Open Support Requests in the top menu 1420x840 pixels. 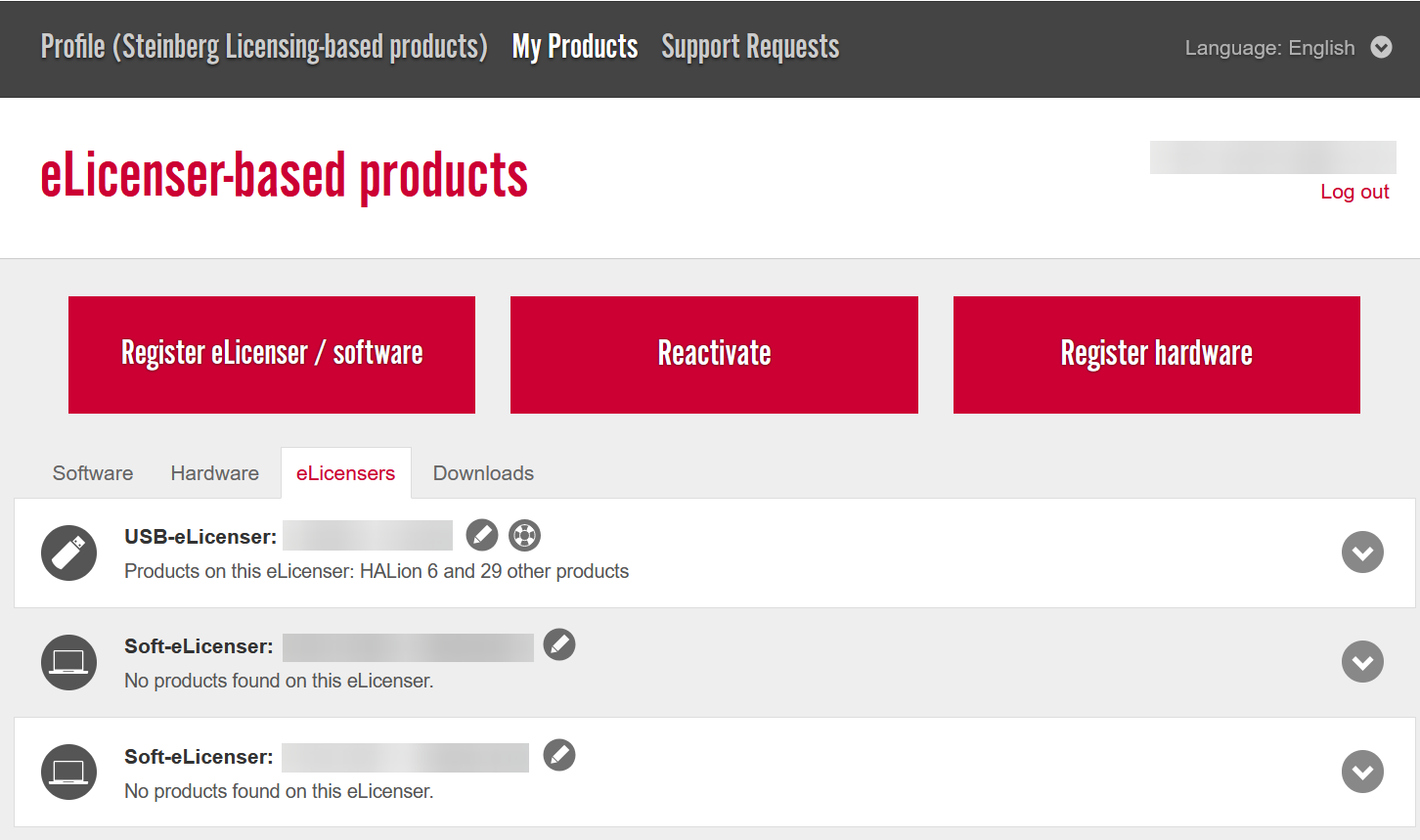click(x=750, y=47)
